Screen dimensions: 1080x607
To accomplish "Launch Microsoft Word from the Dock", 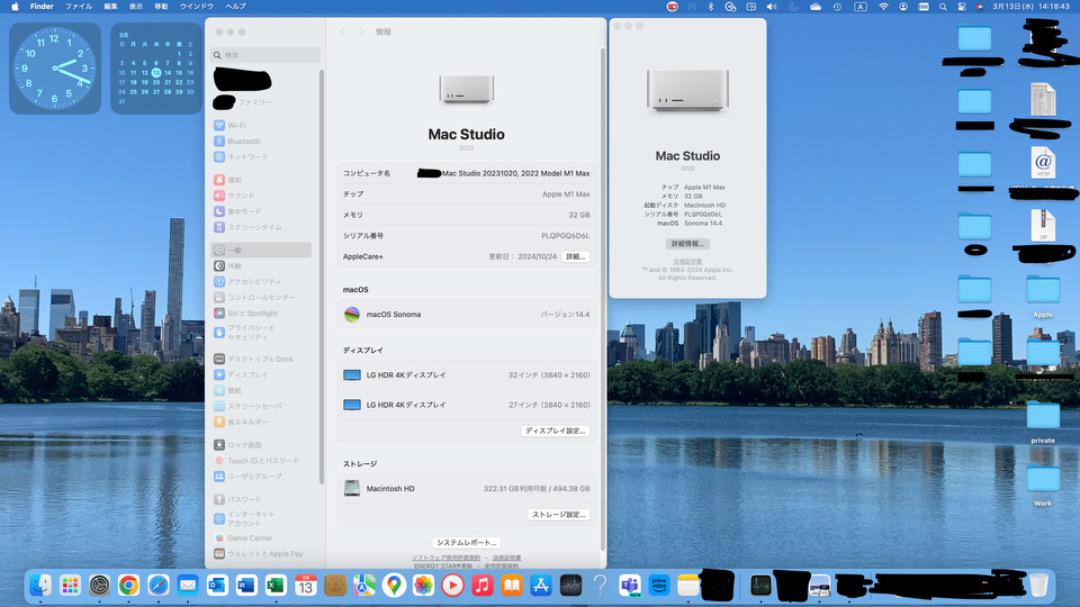I will pyautogui.click(x=246, y=586).
